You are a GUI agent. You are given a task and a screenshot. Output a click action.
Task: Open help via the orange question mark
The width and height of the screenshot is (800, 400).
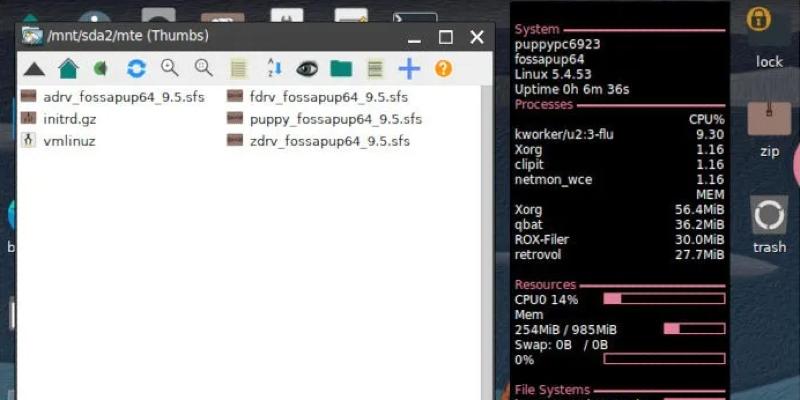443,69
